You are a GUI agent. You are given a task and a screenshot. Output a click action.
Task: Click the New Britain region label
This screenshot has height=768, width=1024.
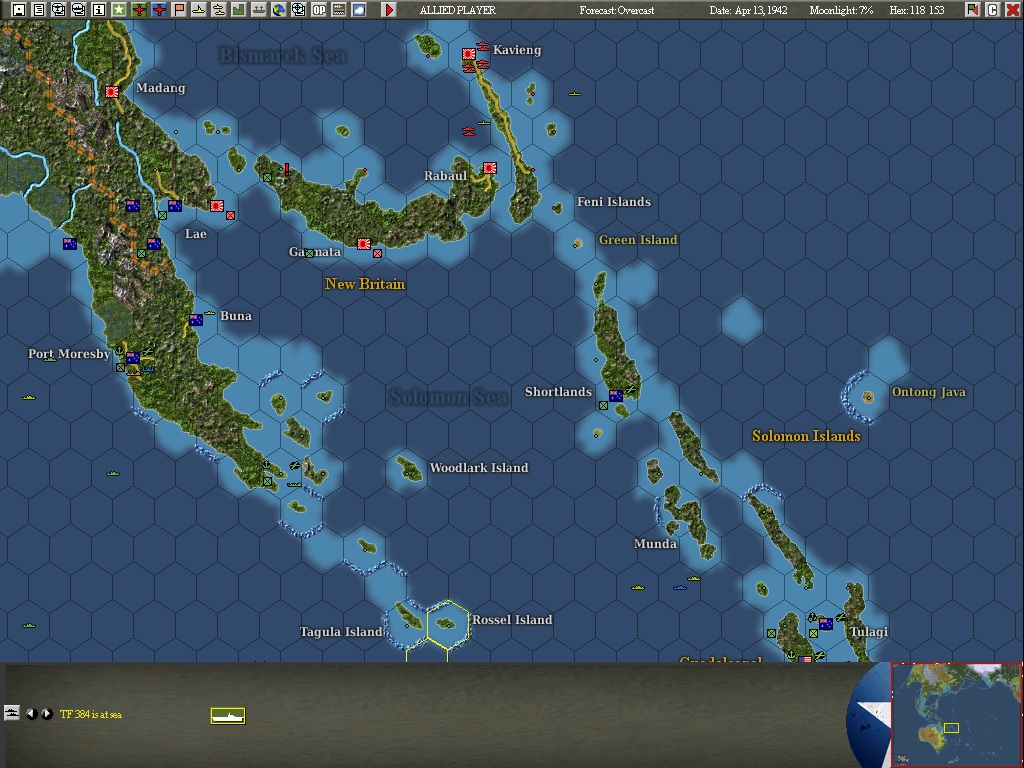(x=365, y=283)
